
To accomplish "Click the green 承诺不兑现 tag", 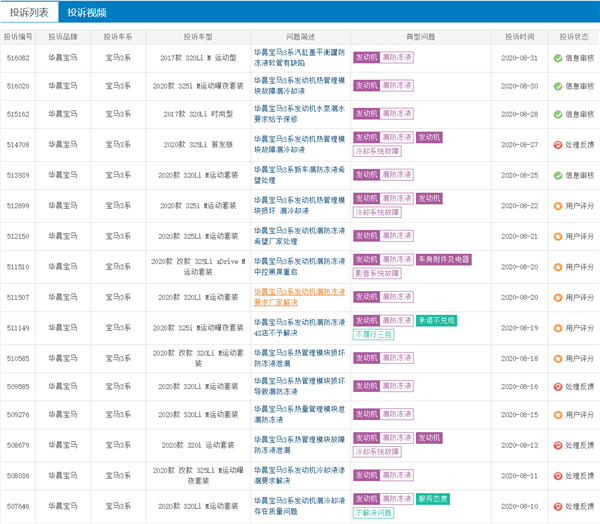I will tap(436, 321).
